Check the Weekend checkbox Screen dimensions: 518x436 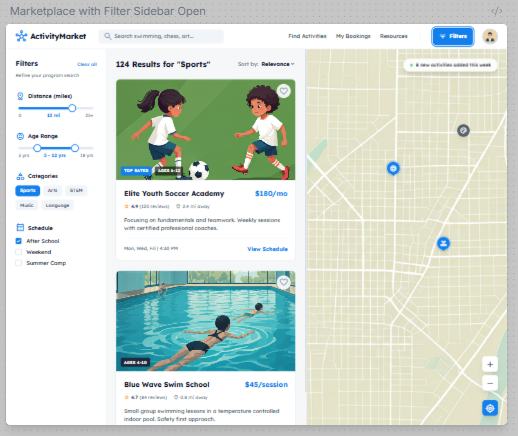(19, 252)
